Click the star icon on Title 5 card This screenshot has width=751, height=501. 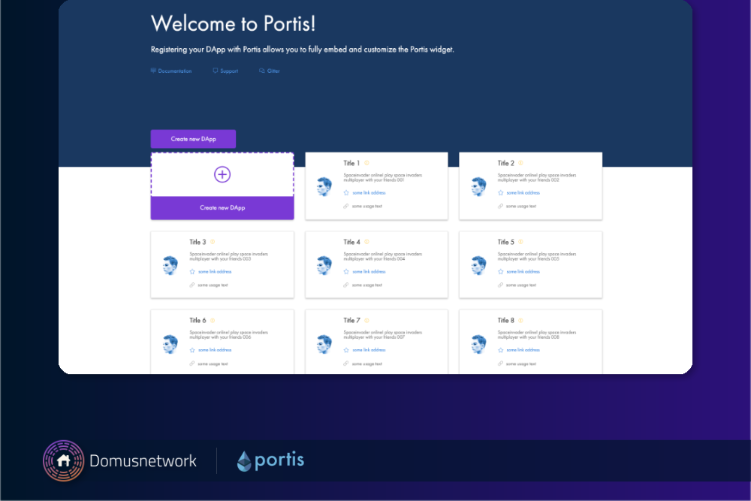pos(501,272)
